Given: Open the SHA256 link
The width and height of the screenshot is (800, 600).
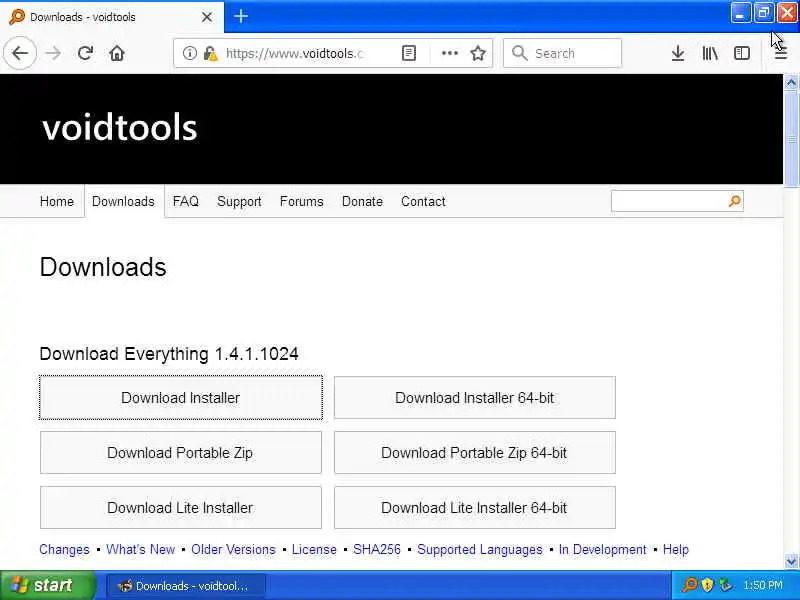Looking at the screenshot, I should [x=377, y=549].
